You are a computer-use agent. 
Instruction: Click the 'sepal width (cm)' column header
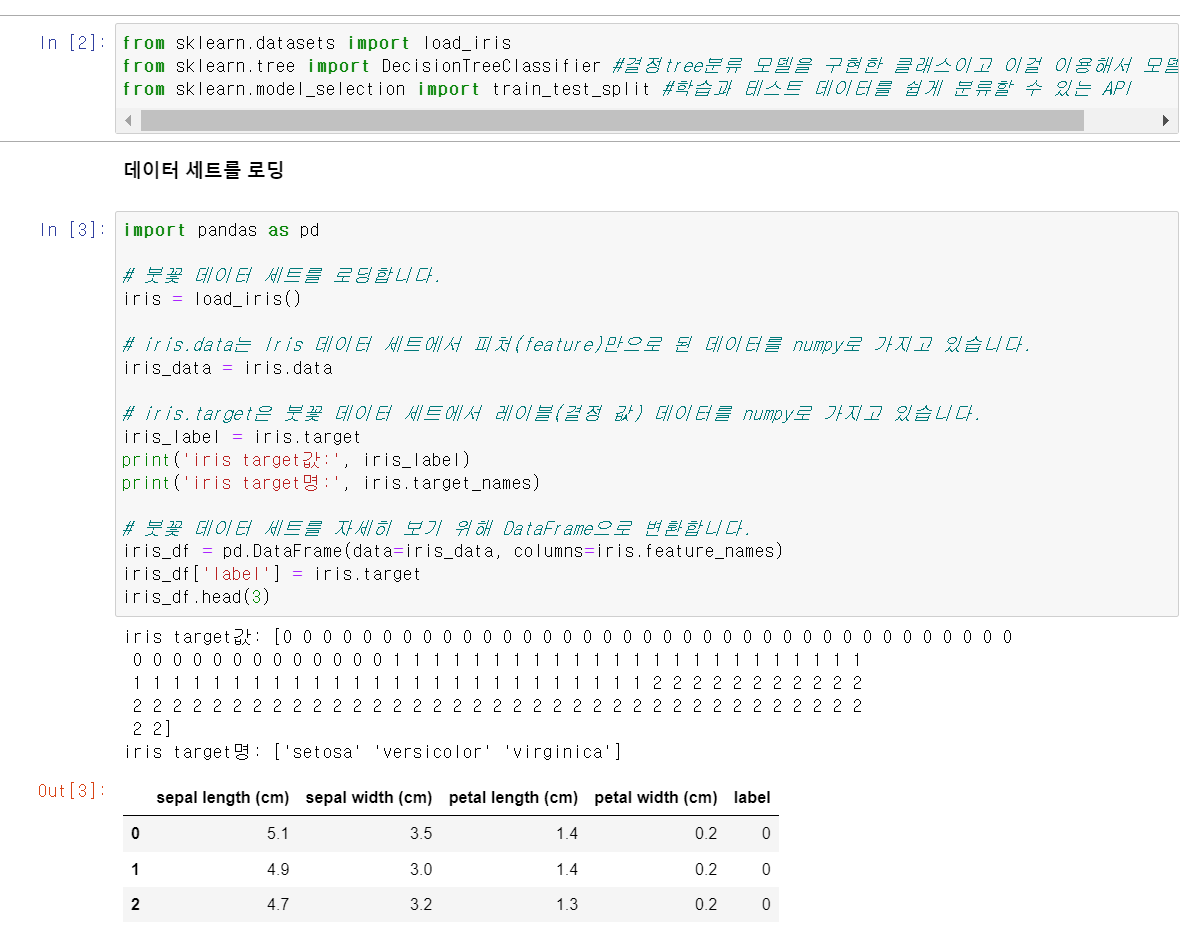click(x=369, y=798)
